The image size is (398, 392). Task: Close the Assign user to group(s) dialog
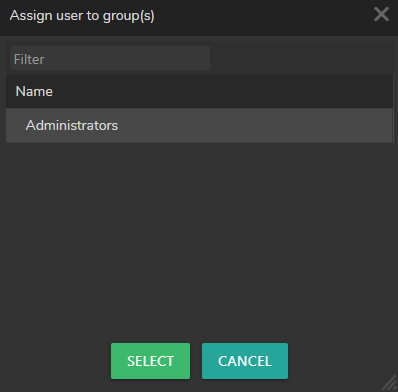point(381,14)
